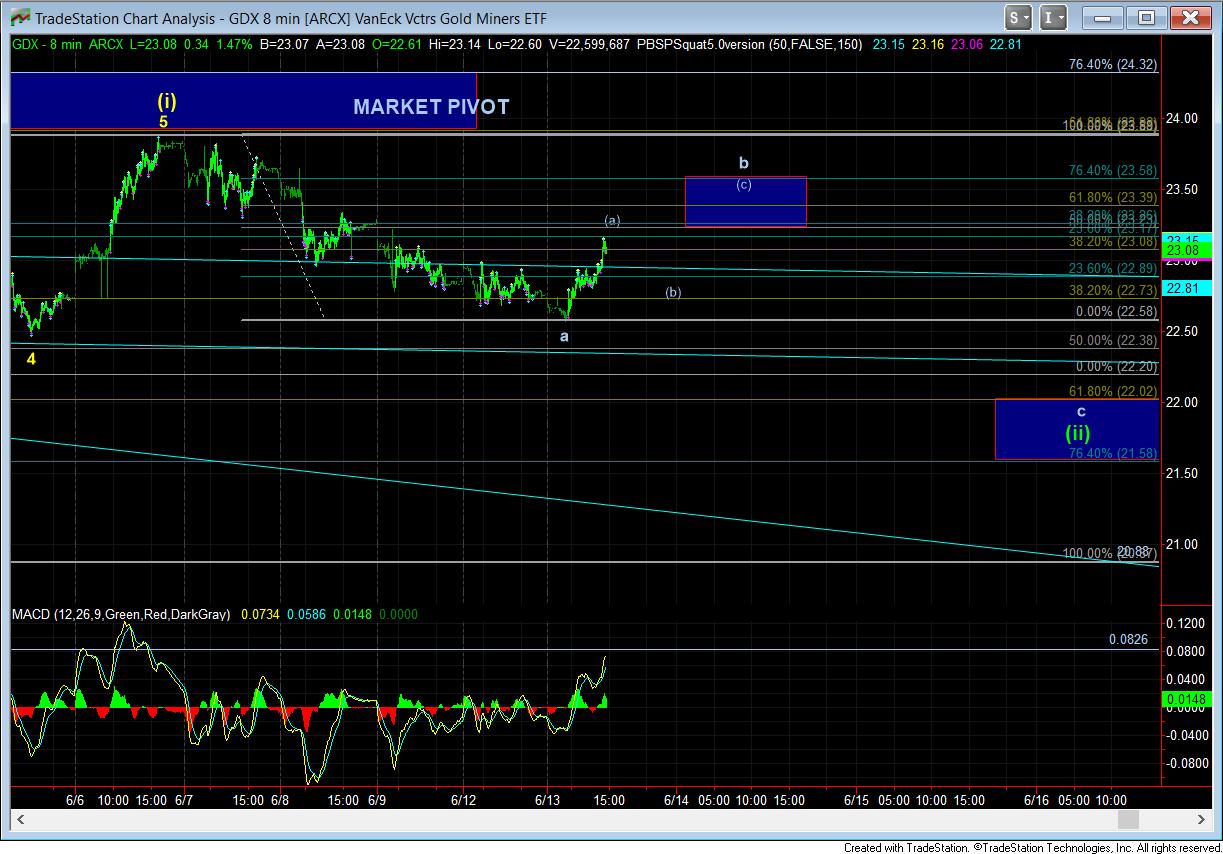Screen dimensions: 1223x854
Task: Click the 6/12 date on the time axis
Action: 463,800
